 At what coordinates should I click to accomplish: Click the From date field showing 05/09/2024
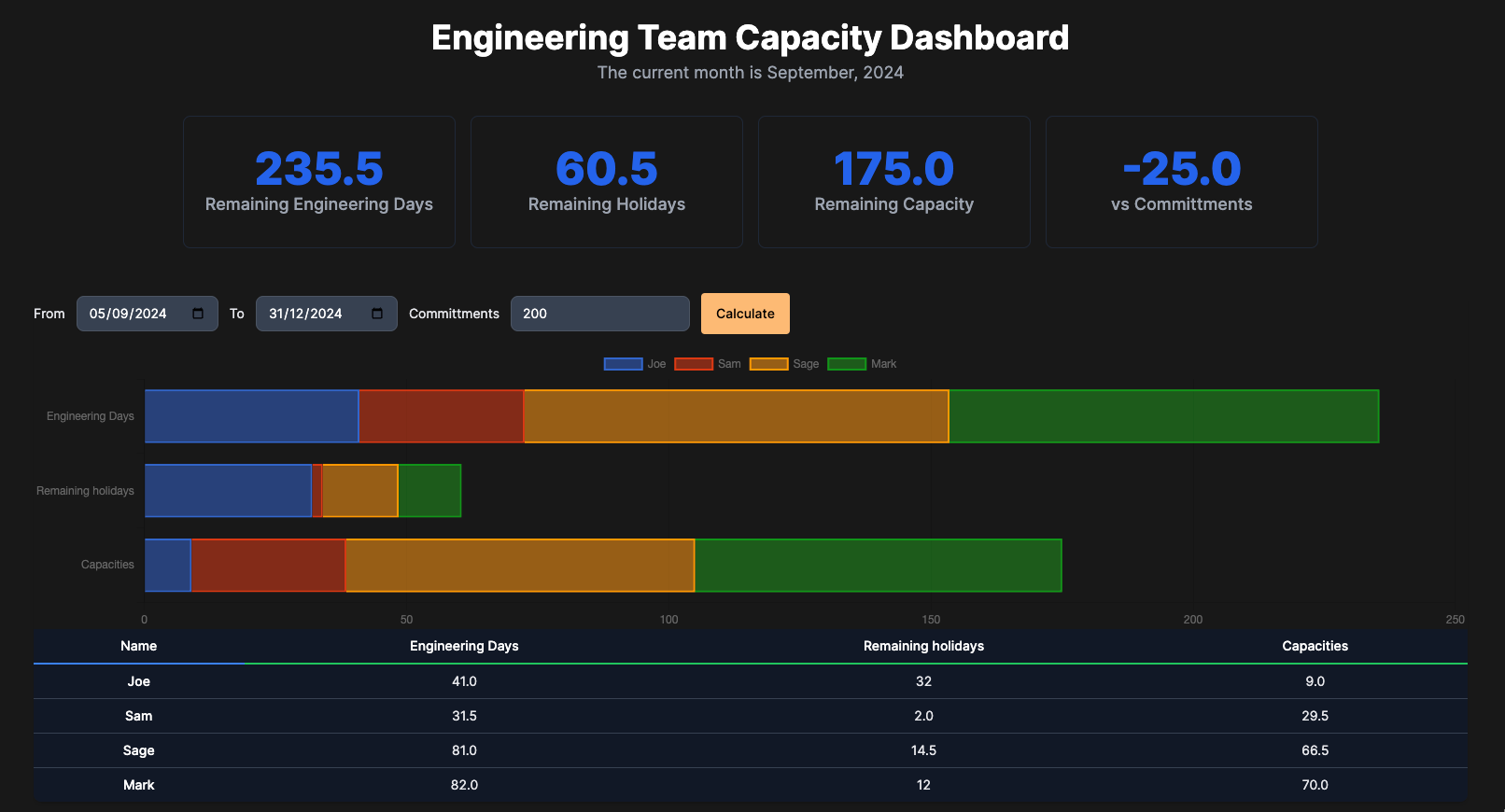click(x=148, y=314)
